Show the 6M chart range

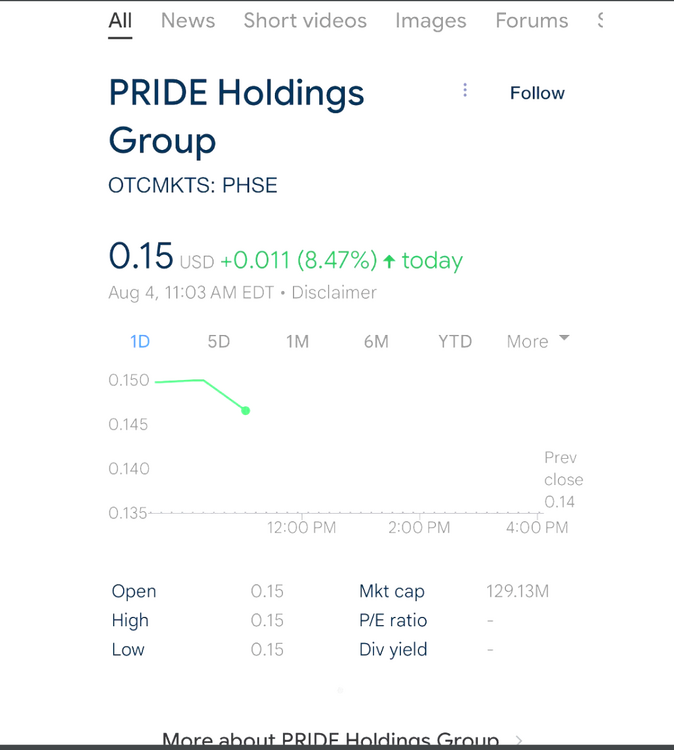[x=376, y=341]
